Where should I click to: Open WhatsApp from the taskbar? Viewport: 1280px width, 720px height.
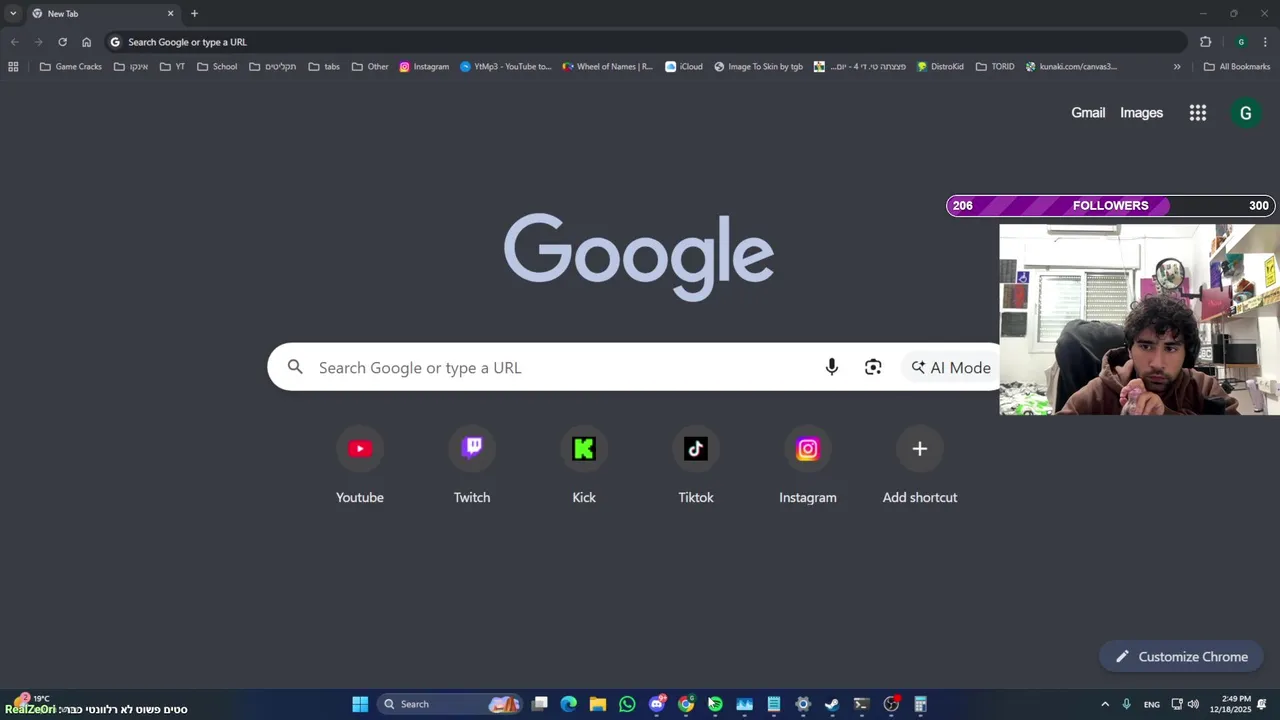(x=627, y=704)
